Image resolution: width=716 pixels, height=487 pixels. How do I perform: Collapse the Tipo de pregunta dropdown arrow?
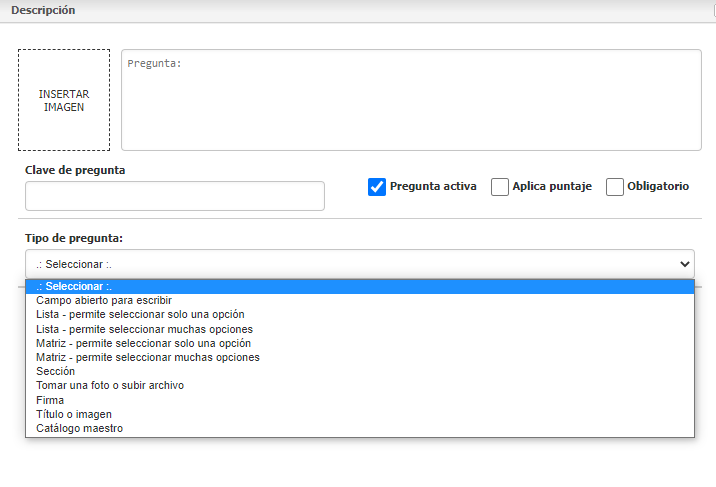click(x=684, y=264)
